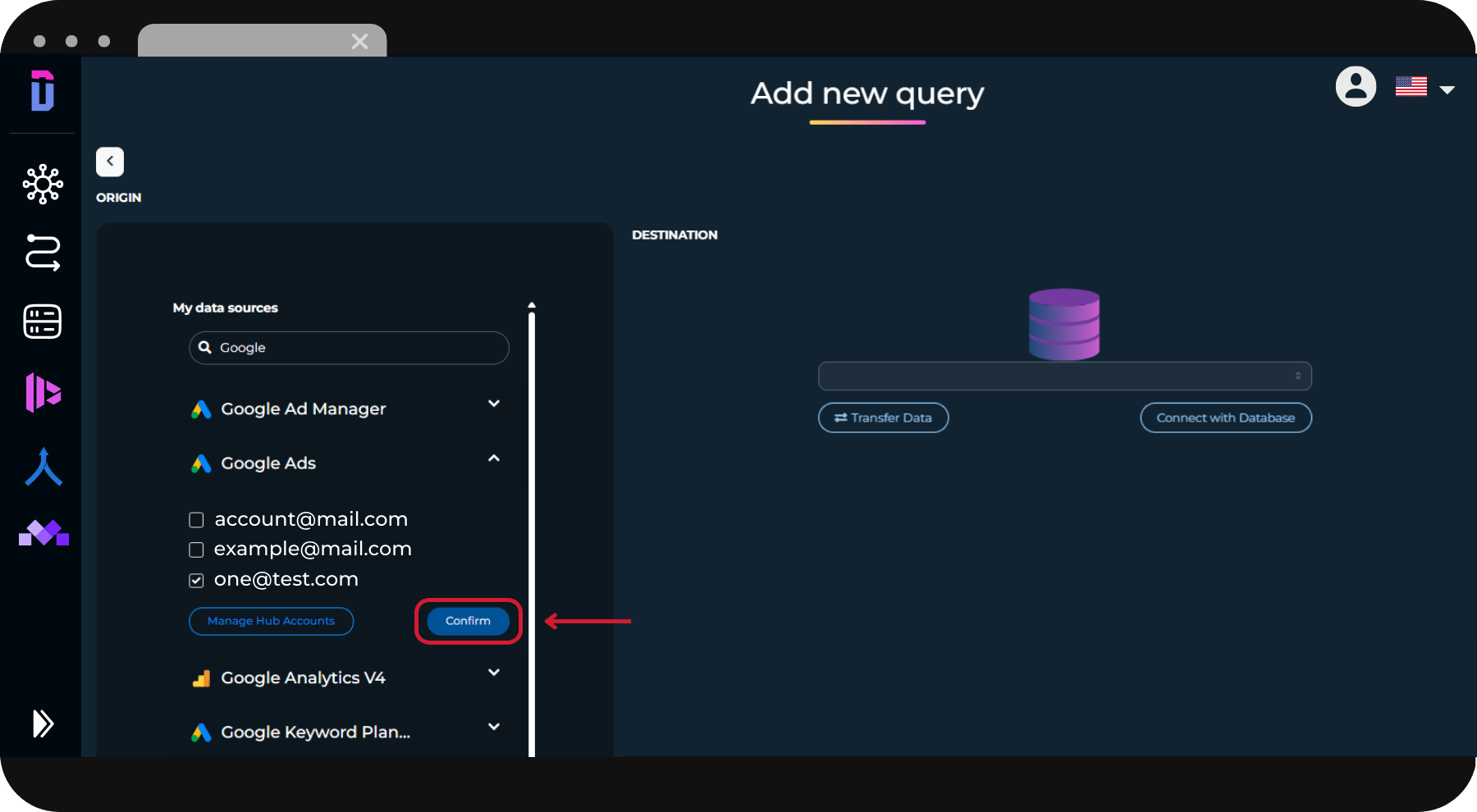Open the purple diamond blocks sidebar icon
Viewport: 1477px width, 812px height.
43,533
